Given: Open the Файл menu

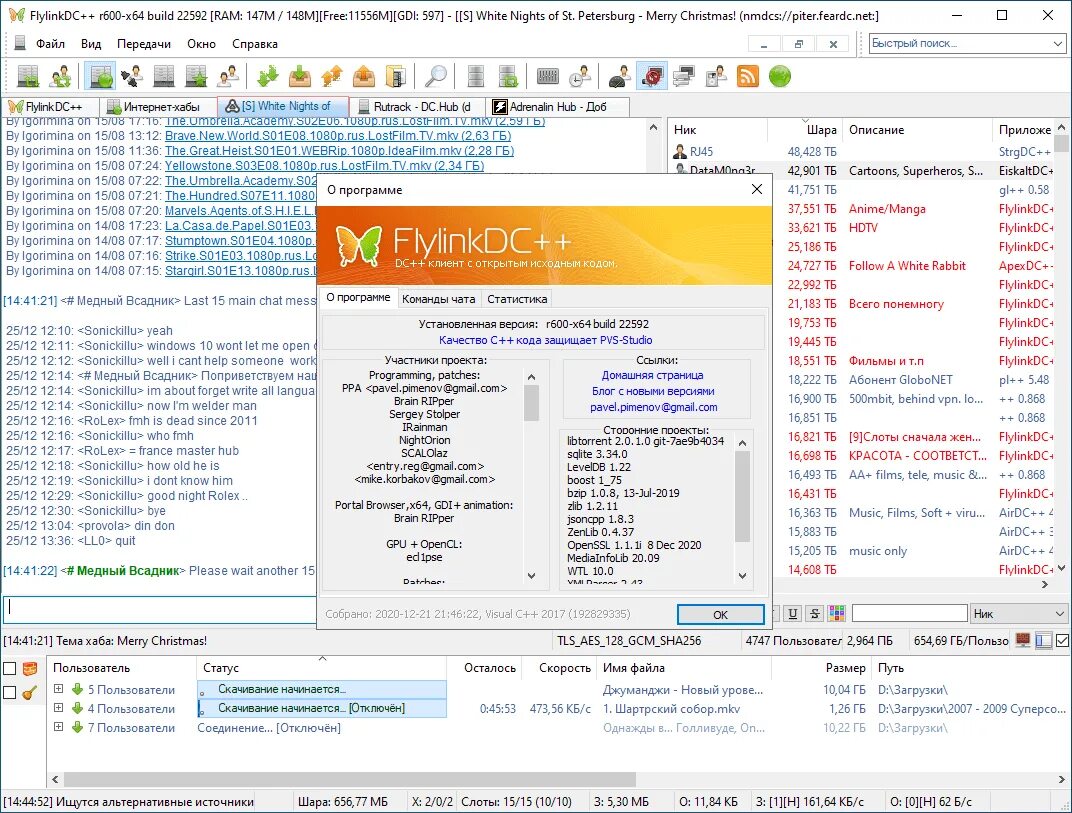Looking at the screenshot, I should click(x=50, y=44).
